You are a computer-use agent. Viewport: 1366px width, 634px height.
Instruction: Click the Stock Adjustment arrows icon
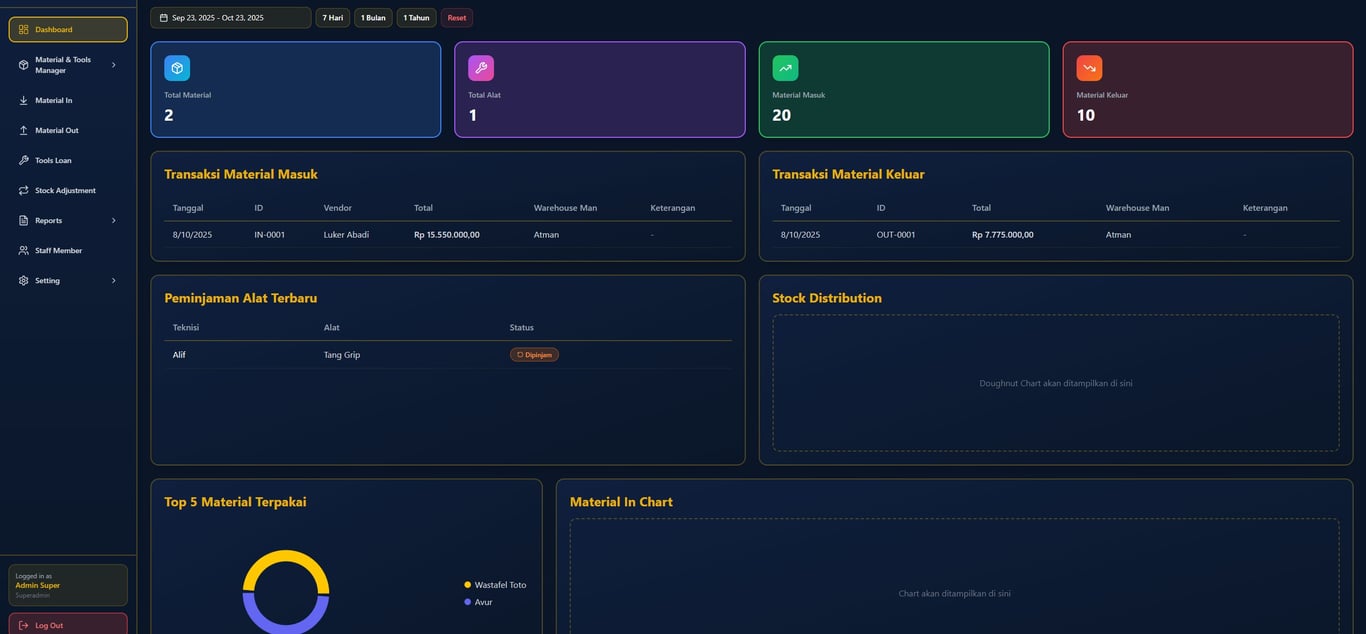tap(23, 190)
